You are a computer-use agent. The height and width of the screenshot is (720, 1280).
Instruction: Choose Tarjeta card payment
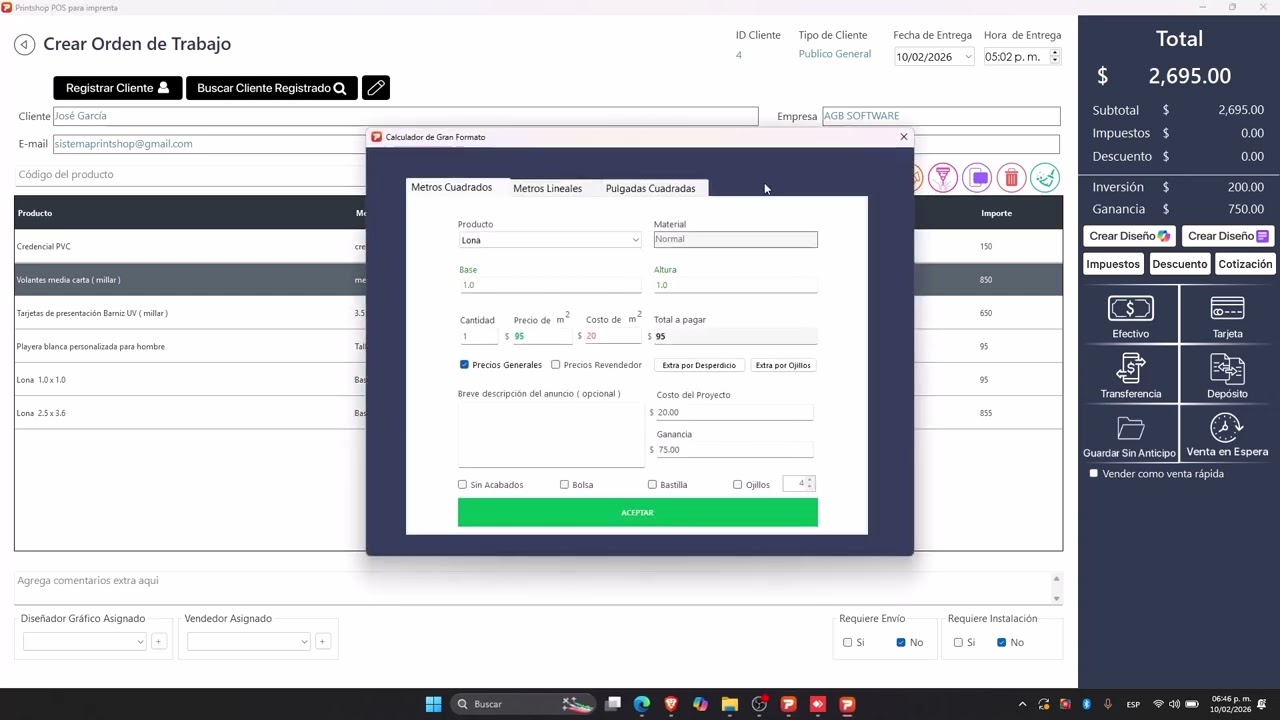point(1227,316)
